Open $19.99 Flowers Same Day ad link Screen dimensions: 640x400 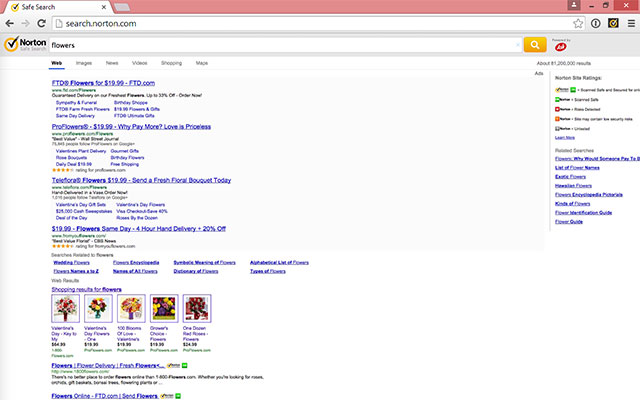[139, 229]
